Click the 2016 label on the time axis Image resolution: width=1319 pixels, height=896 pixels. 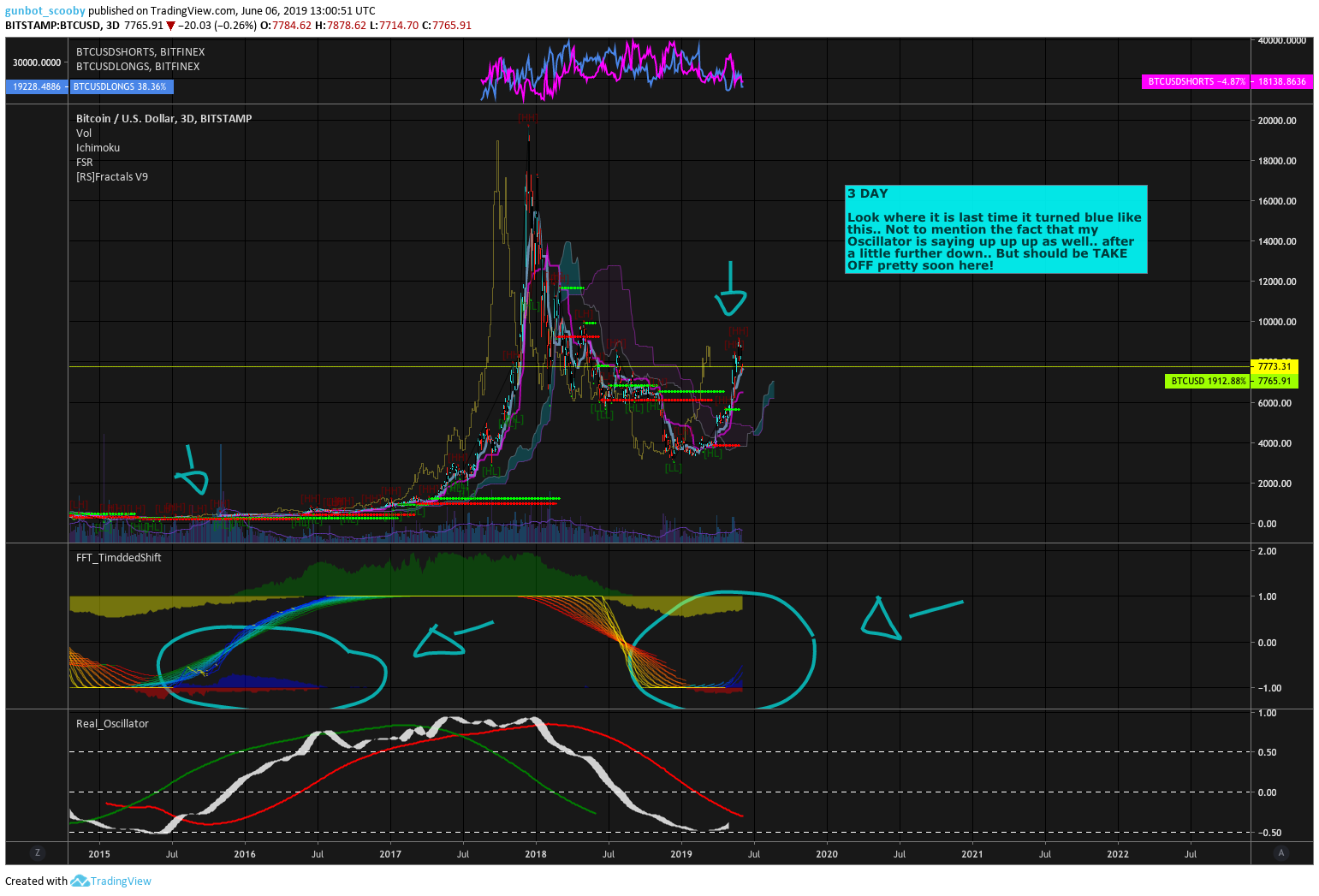coord(245,853)
